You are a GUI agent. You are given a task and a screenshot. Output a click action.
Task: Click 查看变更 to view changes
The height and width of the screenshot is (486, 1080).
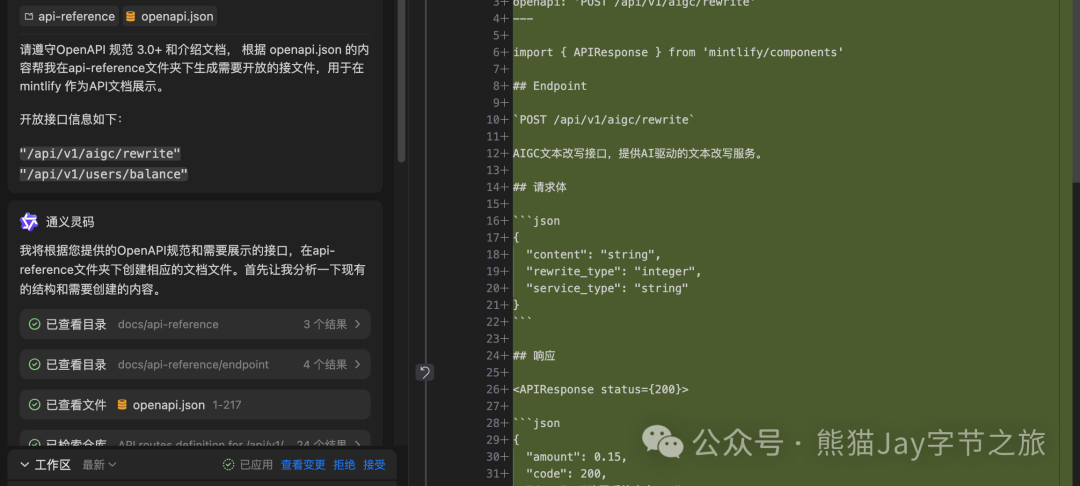pyautogui.click(x=303, y=465)
